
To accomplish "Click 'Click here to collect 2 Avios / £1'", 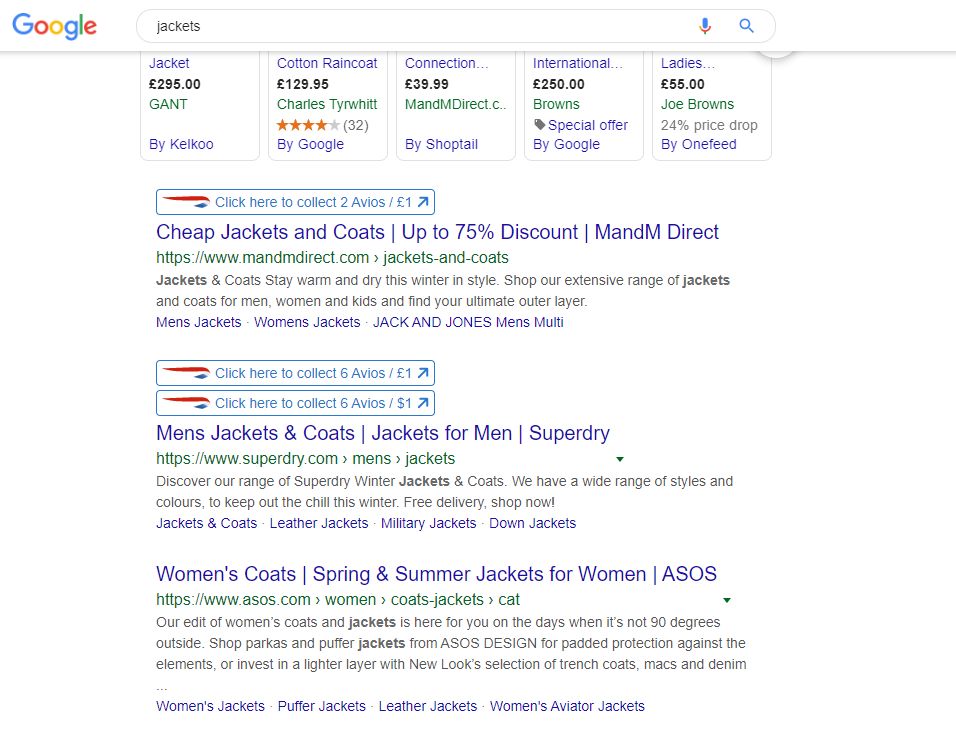I will [x=313, y=202].
